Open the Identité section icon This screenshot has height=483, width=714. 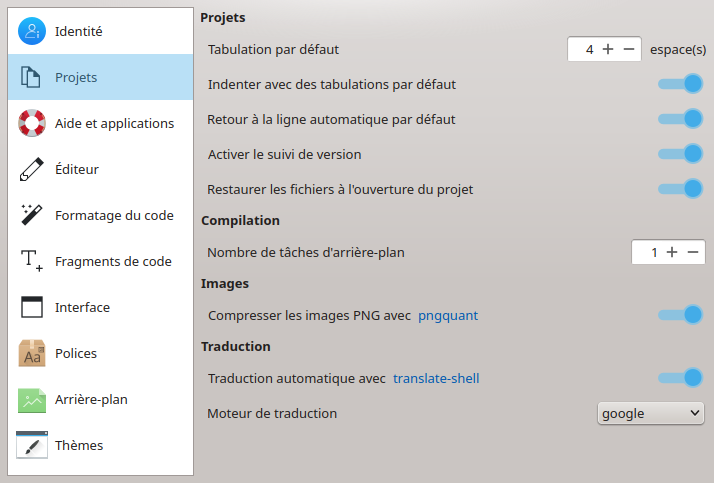click(32, 31)
